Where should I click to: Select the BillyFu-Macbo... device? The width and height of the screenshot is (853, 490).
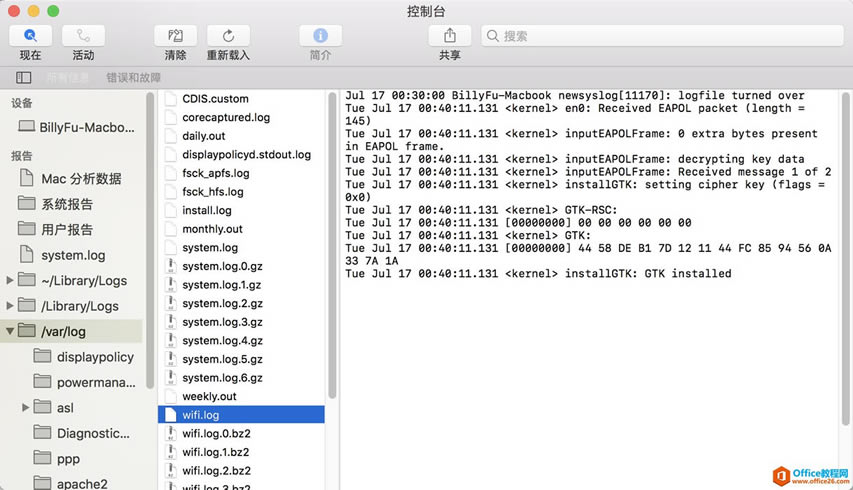click(76, 127)
